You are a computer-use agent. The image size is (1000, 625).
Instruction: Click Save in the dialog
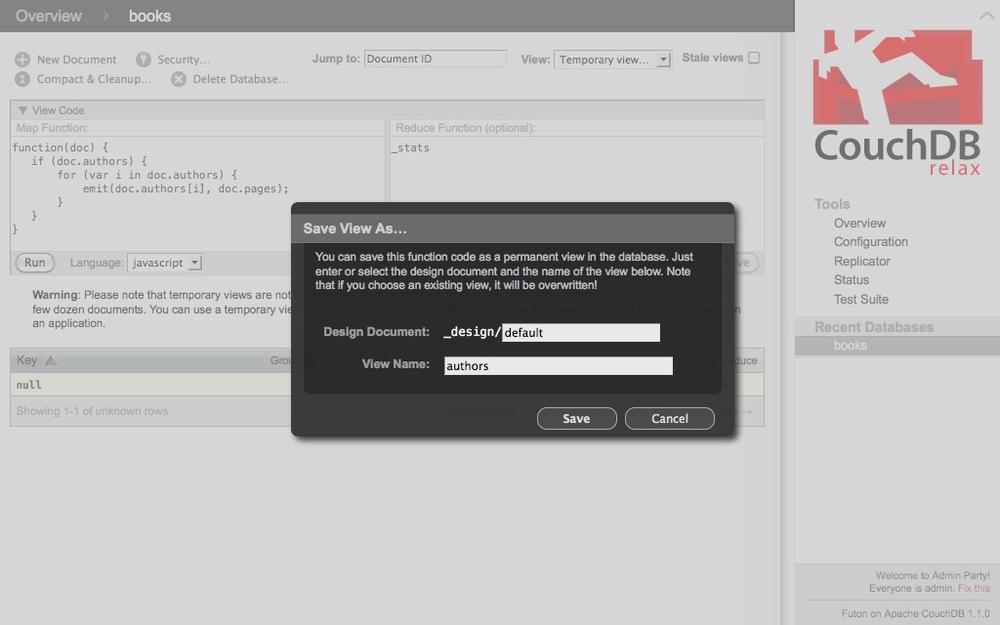tap(577, 418)
